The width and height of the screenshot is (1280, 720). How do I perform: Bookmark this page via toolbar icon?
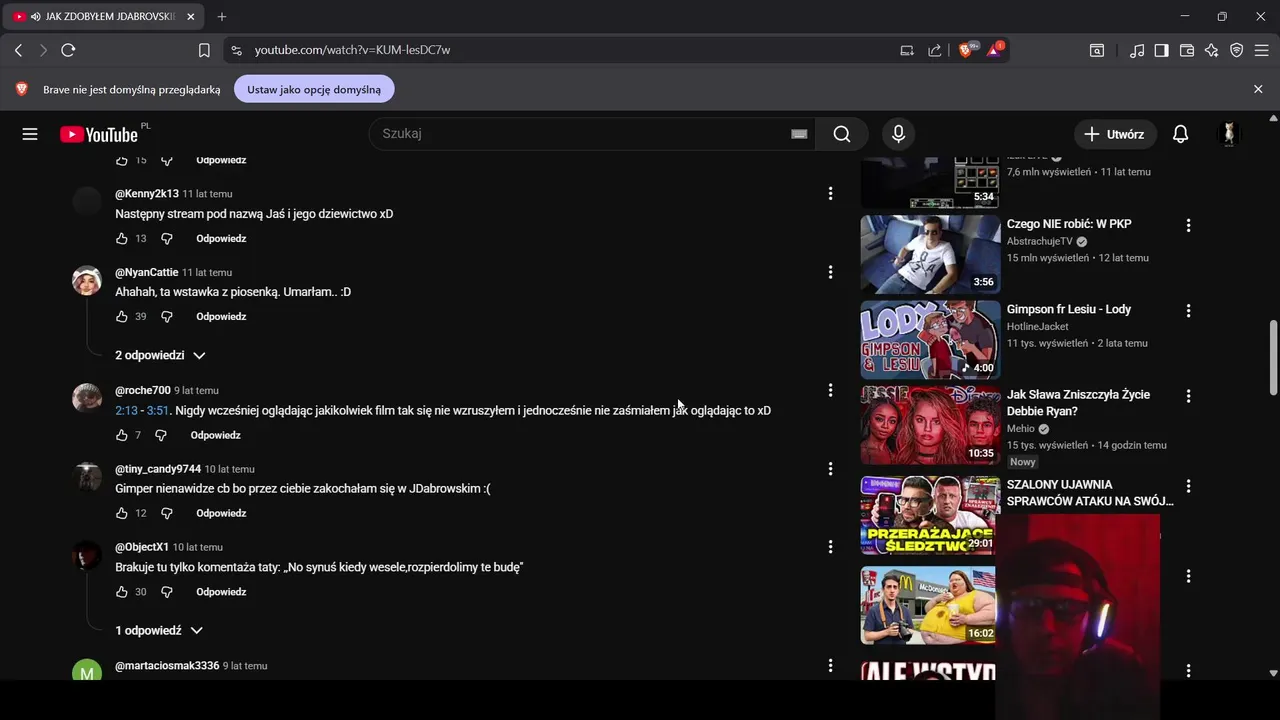[x=204, y=50]
